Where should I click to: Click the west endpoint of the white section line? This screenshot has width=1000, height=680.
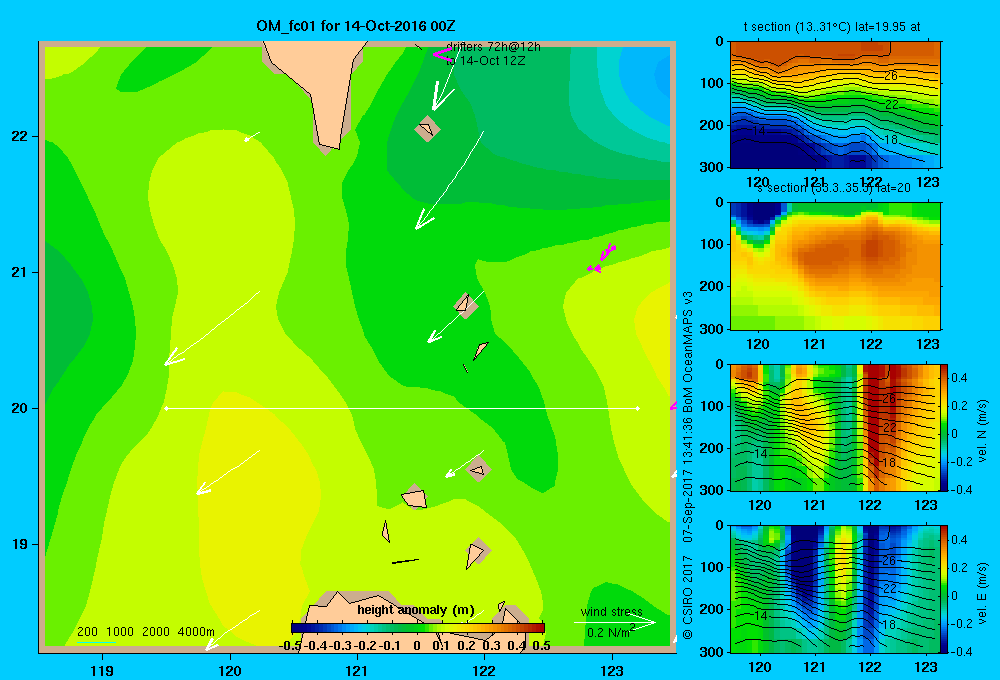click(x=166, y=408)
